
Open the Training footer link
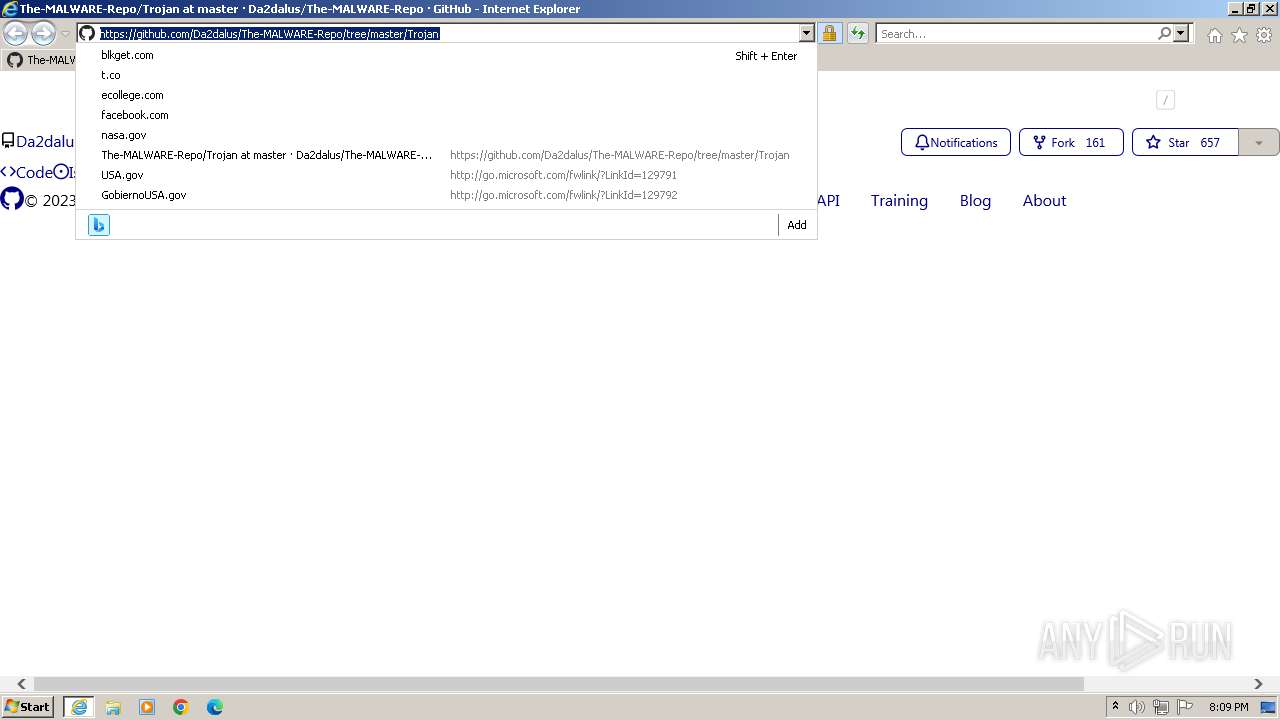tap(899, 200)
